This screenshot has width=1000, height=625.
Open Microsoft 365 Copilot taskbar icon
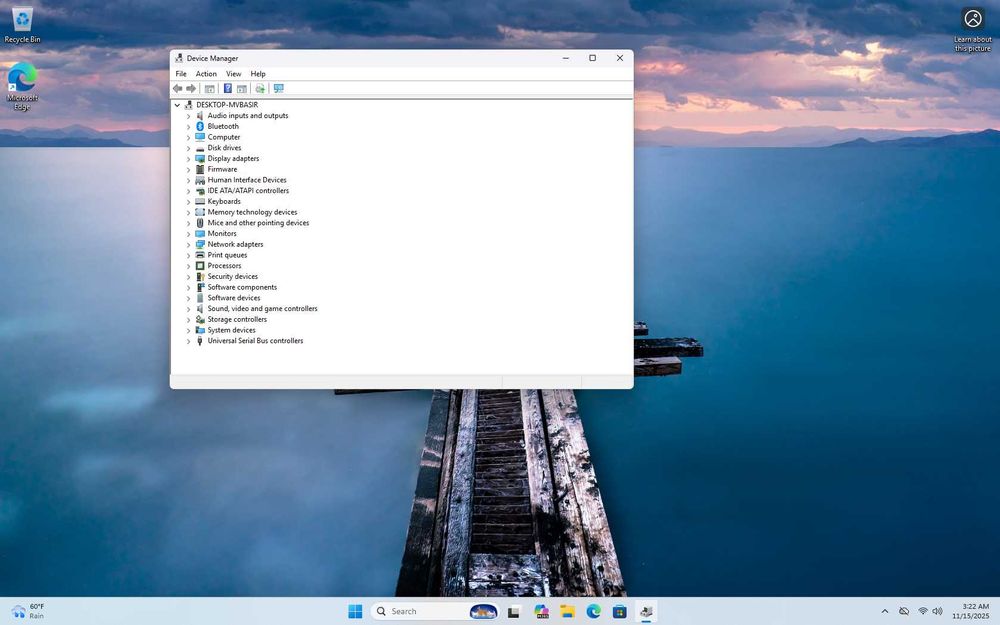click(541, 612)
